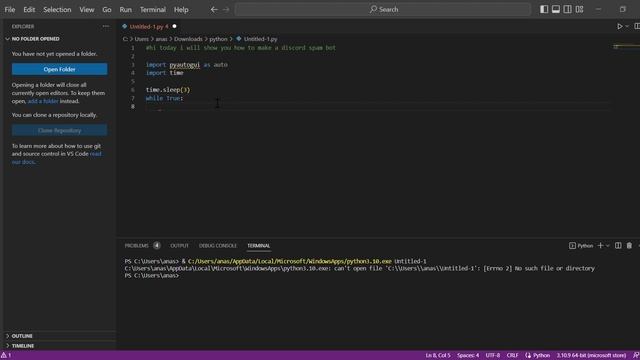Switch to the Output panel tab

(x=179, y=245)
